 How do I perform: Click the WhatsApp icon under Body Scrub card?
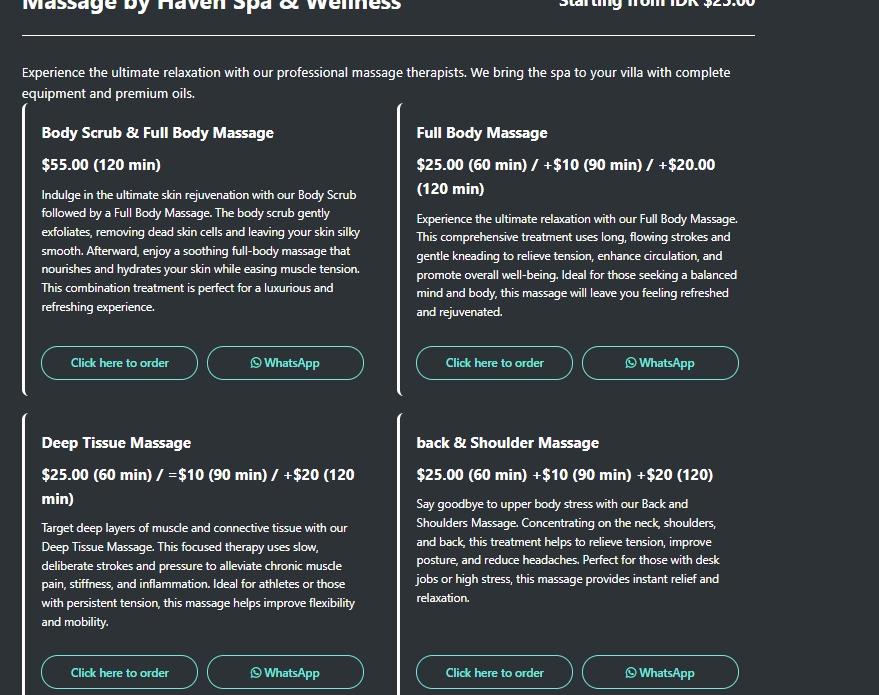(x=256, y=363)
